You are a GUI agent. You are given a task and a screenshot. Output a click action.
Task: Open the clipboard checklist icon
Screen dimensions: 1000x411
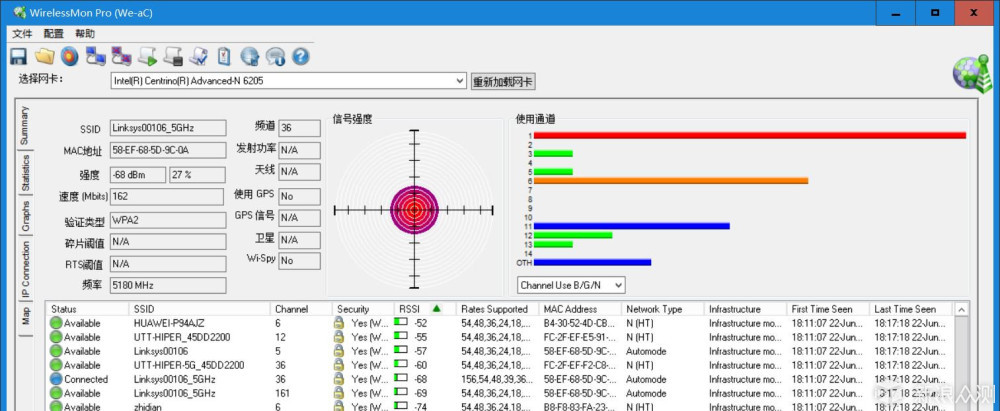click(x=224, y=57)
